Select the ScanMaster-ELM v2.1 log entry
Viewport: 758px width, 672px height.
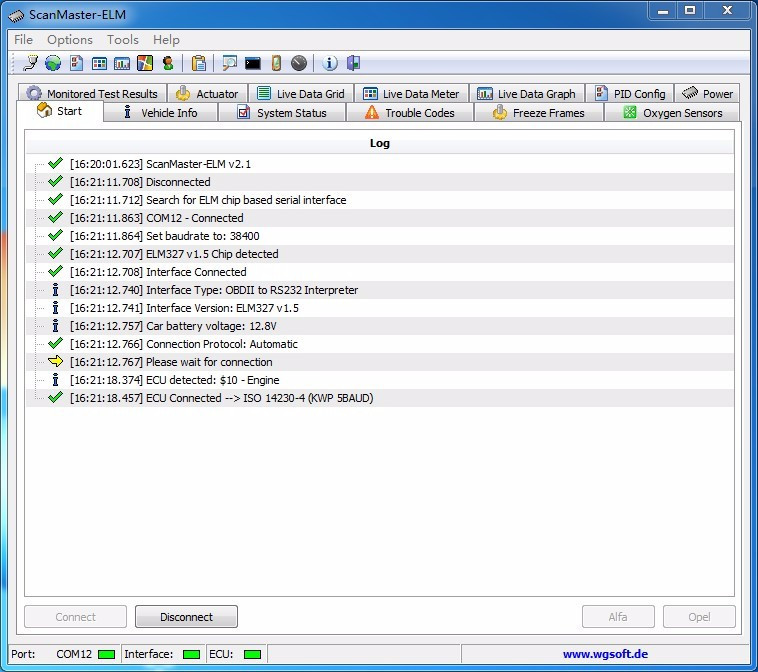[x=379, y=164]
